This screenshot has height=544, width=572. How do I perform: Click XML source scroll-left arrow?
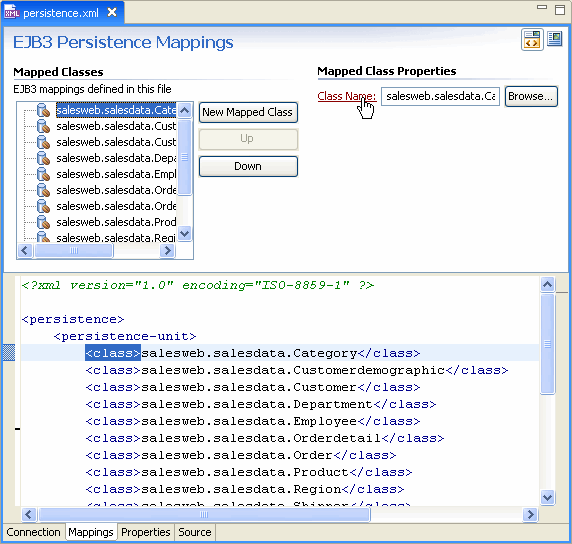(28, 514)
